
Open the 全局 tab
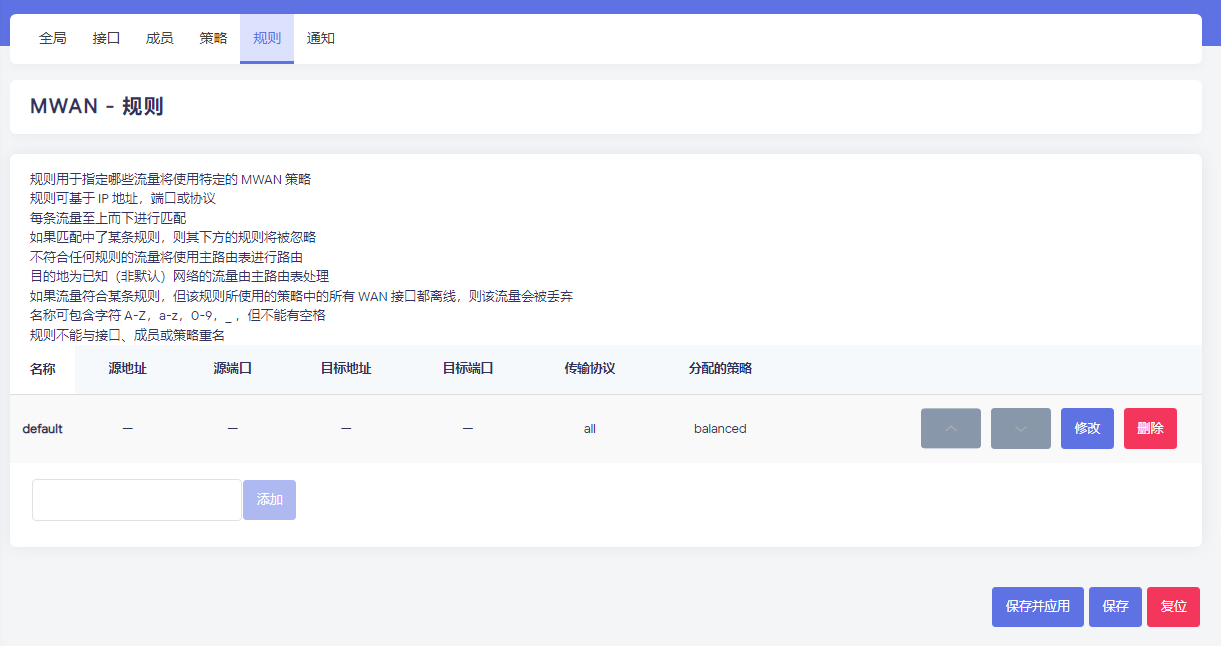[x=53, y=39]
